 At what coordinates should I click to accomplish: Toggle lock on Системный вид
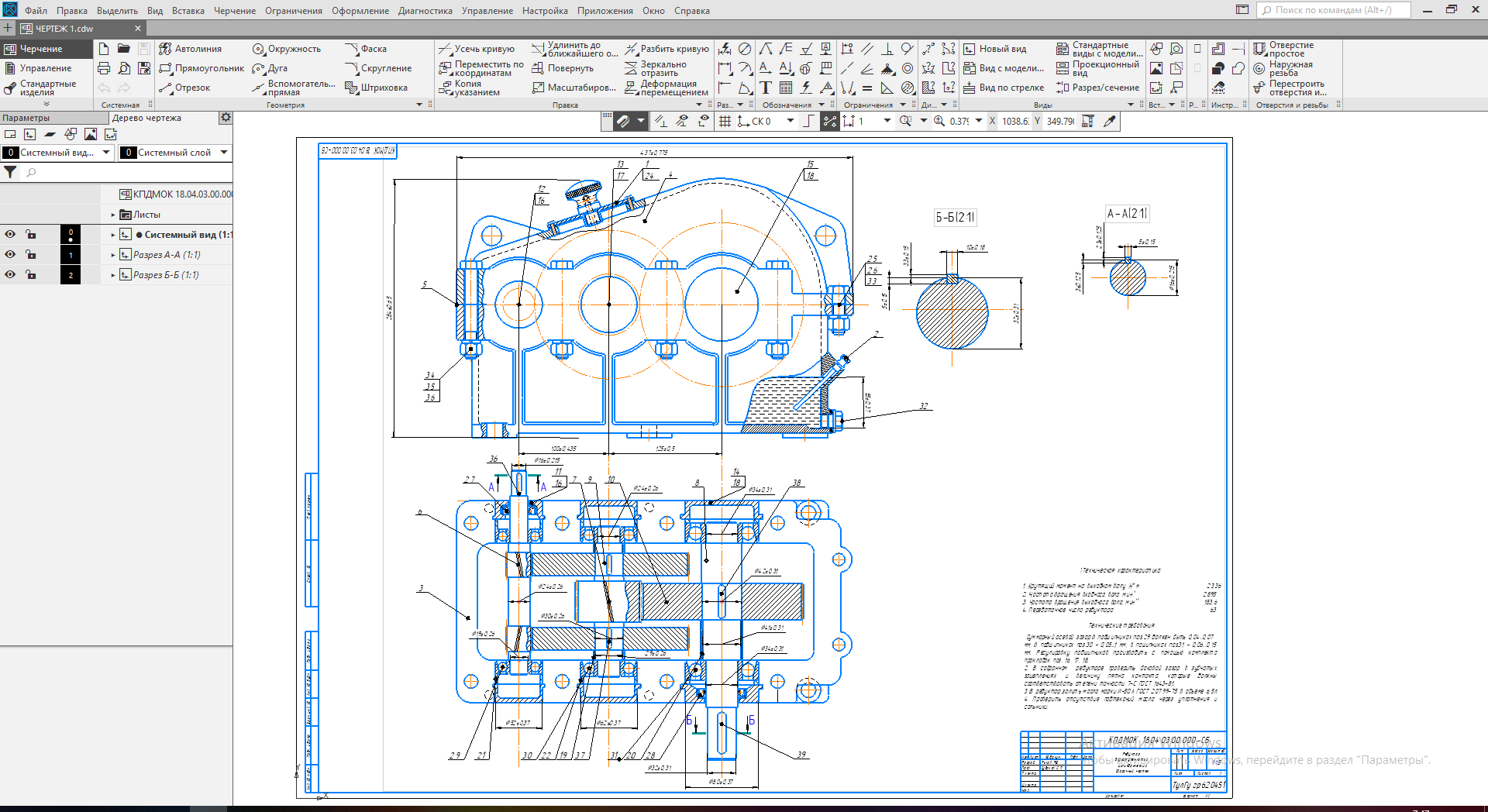[31, 235]
